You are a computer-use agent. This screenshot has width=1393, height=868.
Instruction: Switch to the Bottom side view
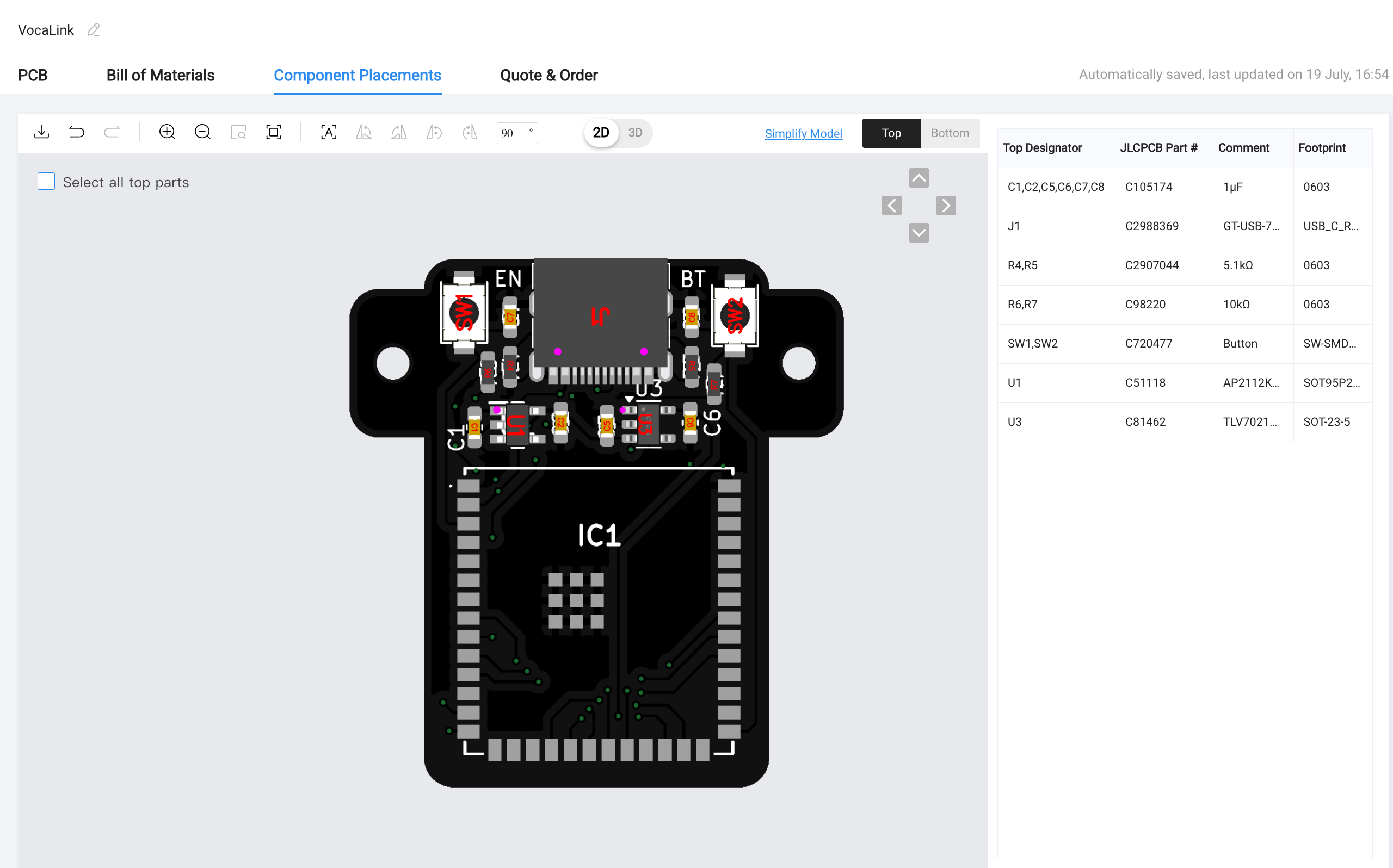950,133
